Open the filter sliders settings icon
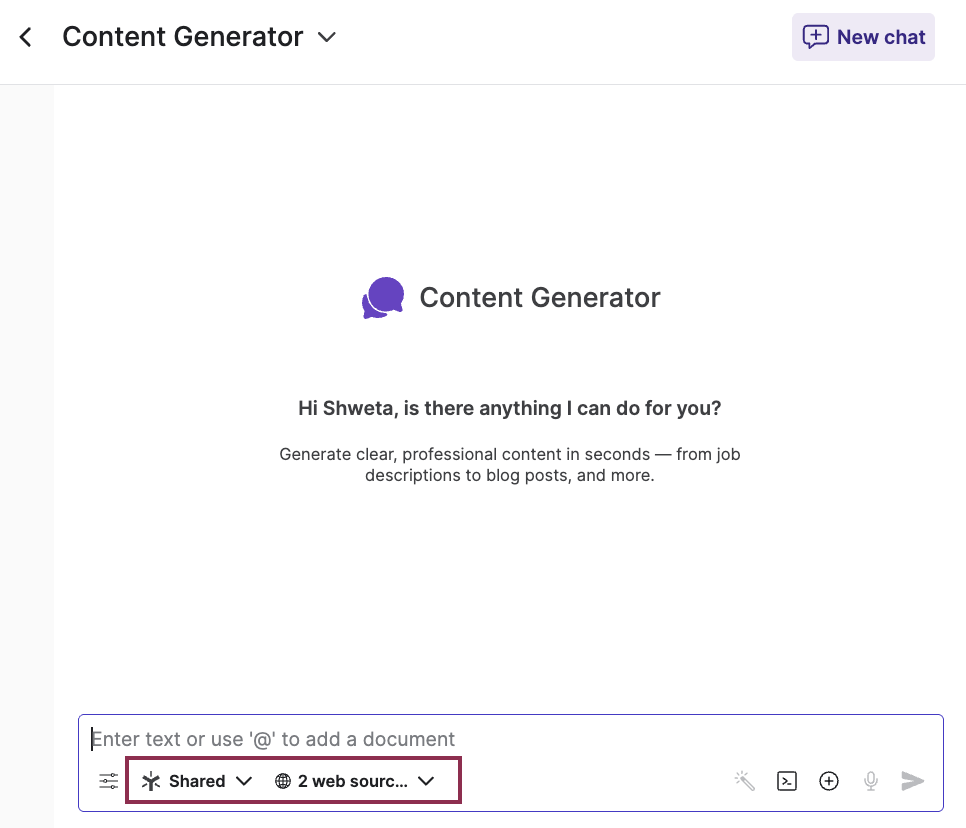This screenshot has width=966, height=828. (108, 781)
